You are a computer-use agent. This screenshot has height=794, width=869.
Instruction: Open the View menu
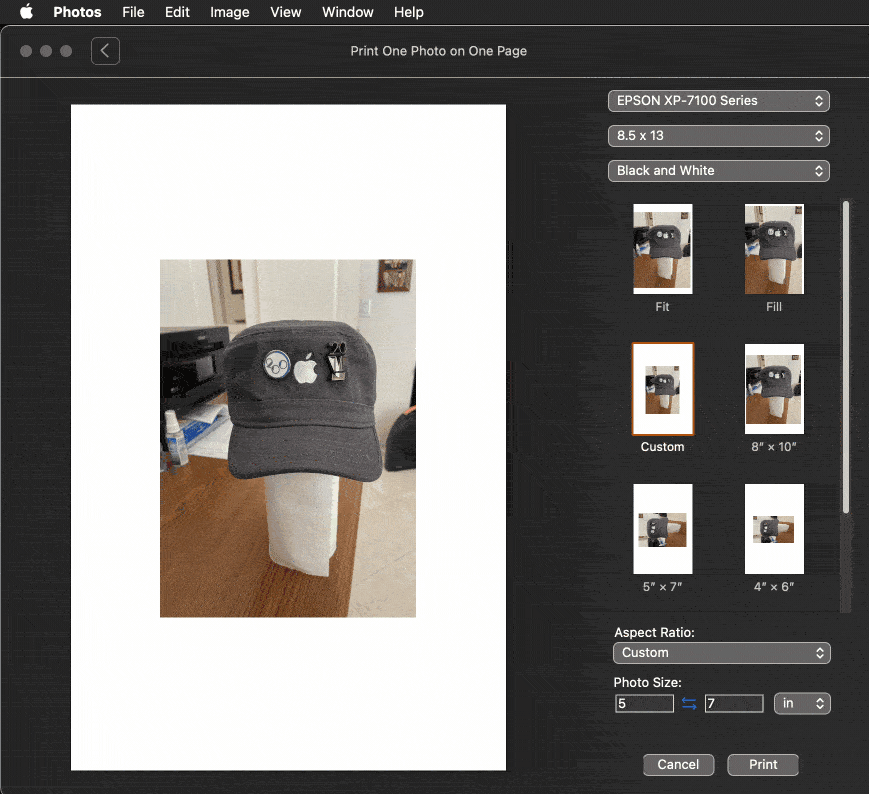pyautogui.click(x=286, y=12)
